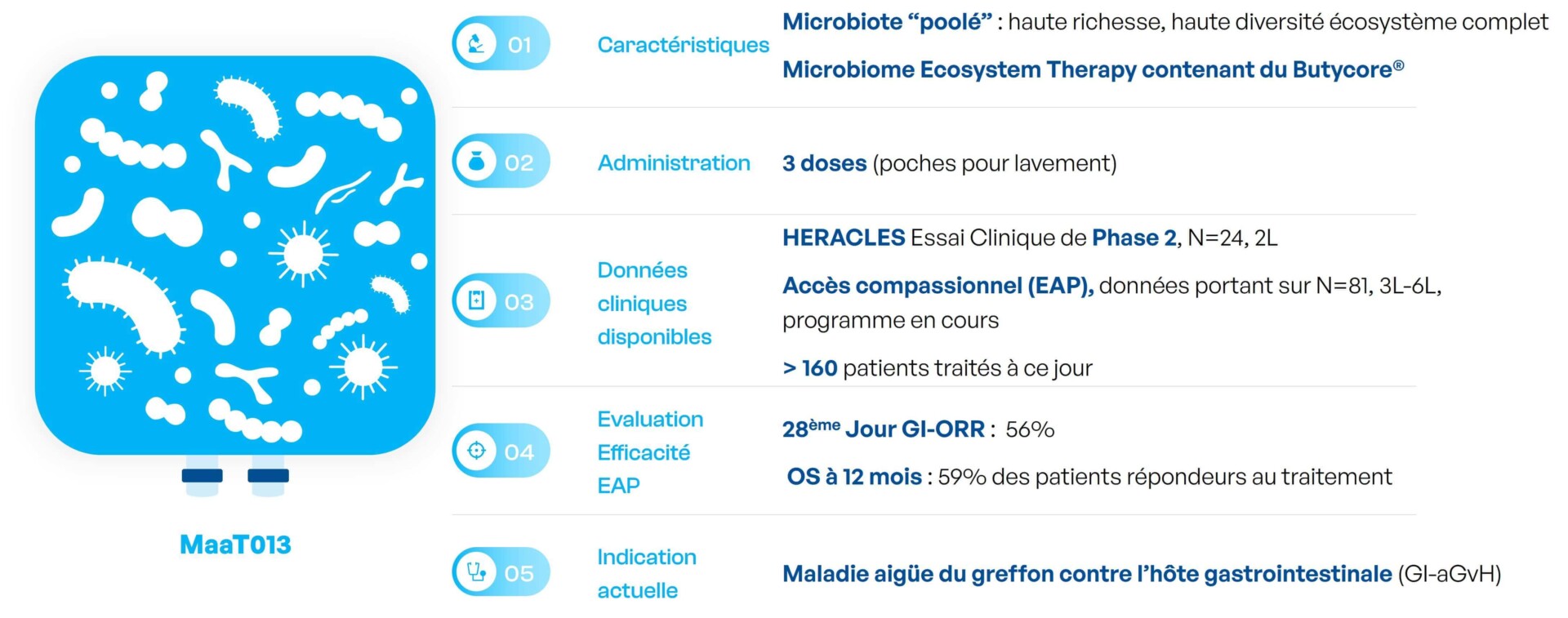Click the clinical clipboard icon in badge 03
Screen dimensions: 1568x618
point(476,300)
